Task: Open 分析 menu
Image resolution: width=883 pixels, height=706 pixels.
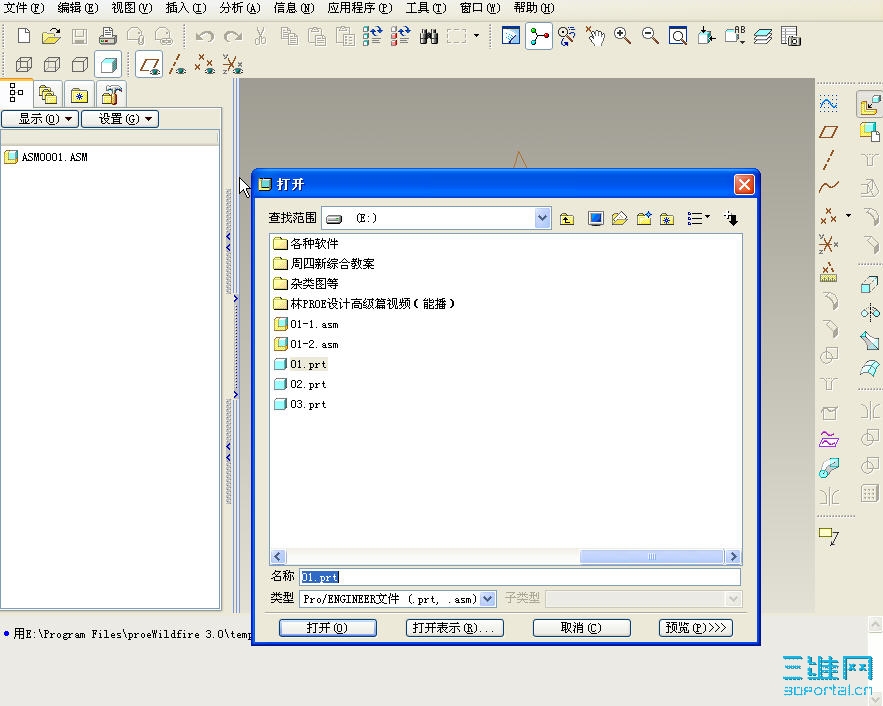Action: point(240,8)
